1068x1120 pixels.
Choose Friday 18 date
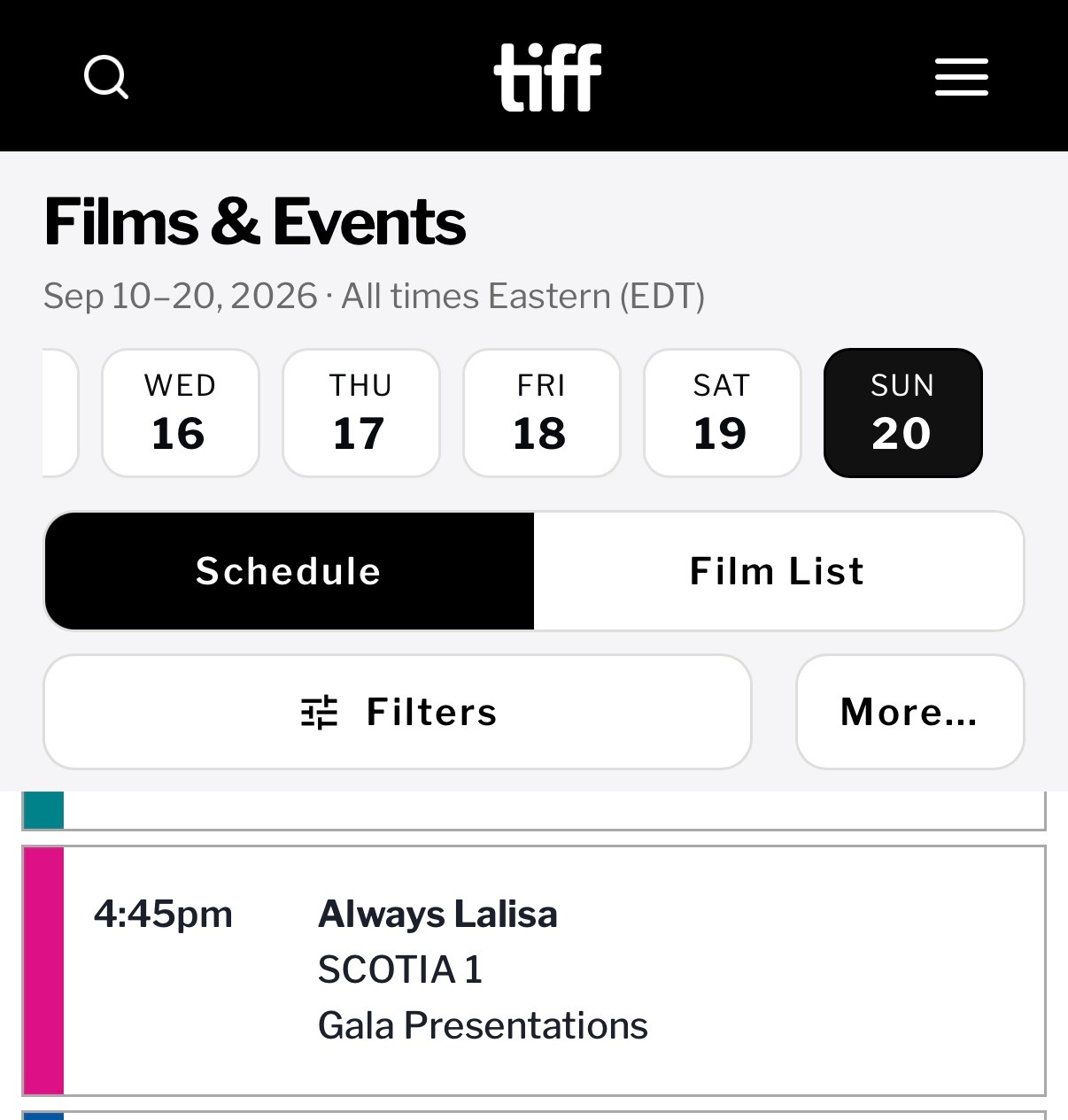(x=542, y=413)
